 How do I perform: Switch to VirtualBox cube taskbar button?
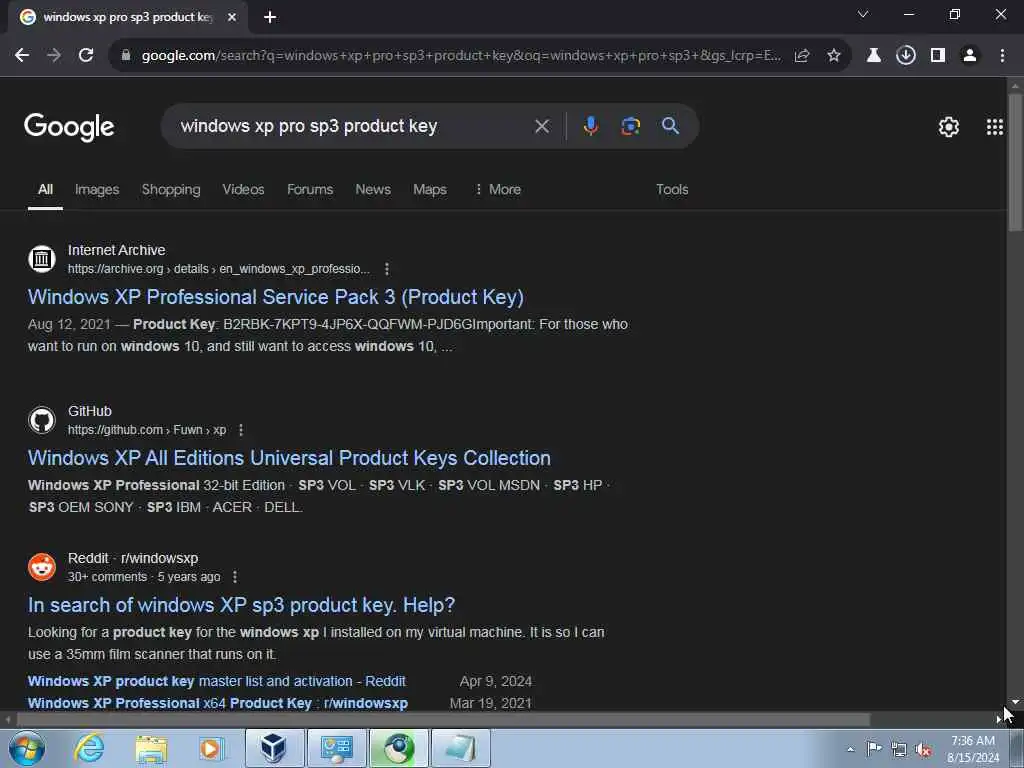[x=274, y=748]
